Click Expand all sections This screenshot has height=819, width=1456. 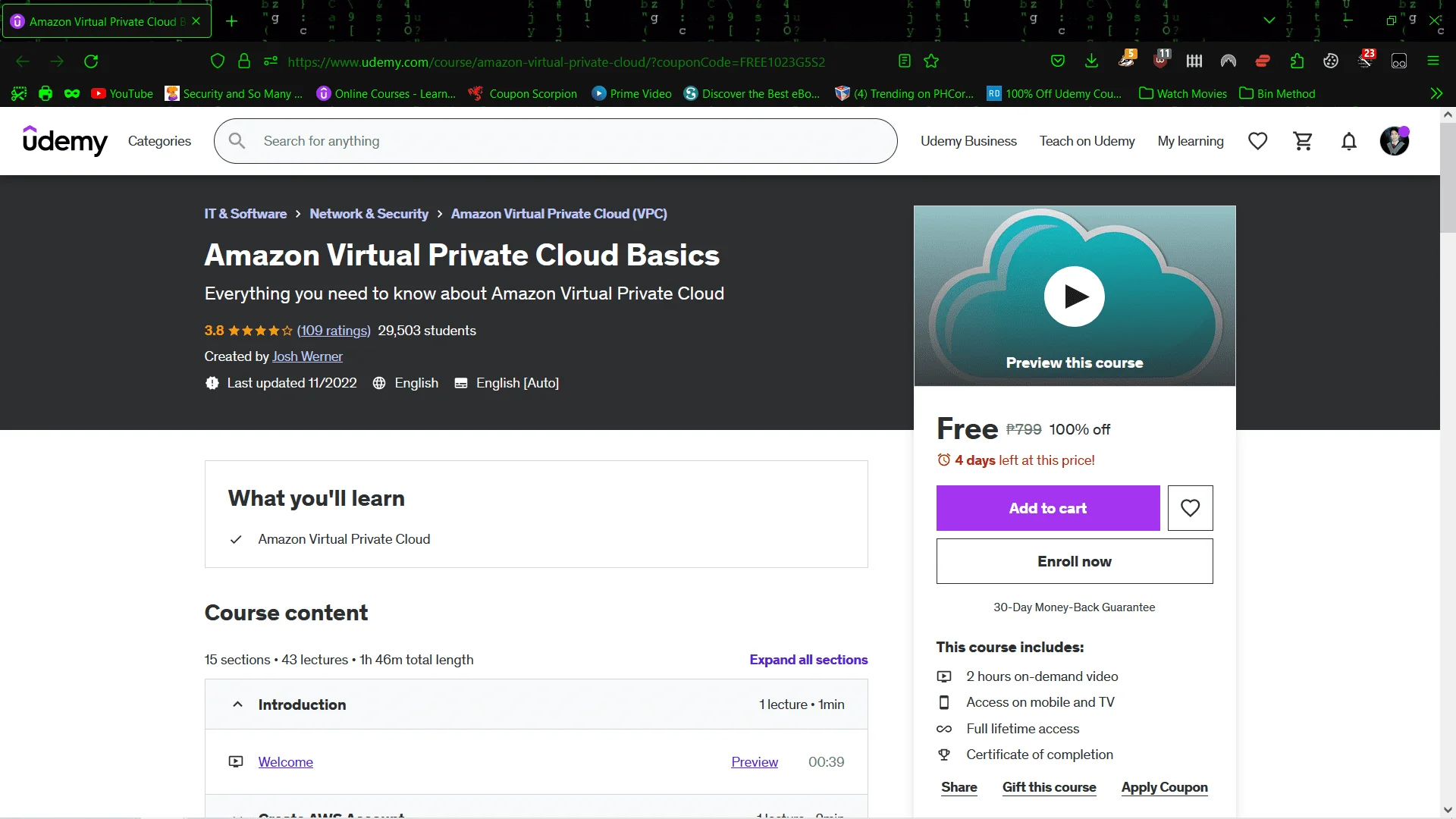(808, 660)
